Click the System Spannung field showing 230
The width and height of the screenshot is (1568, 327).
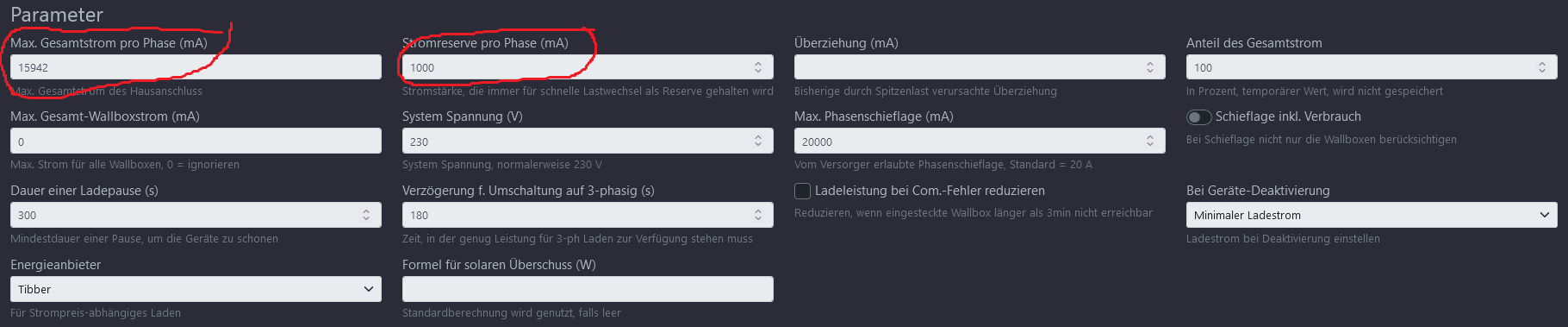588,141
